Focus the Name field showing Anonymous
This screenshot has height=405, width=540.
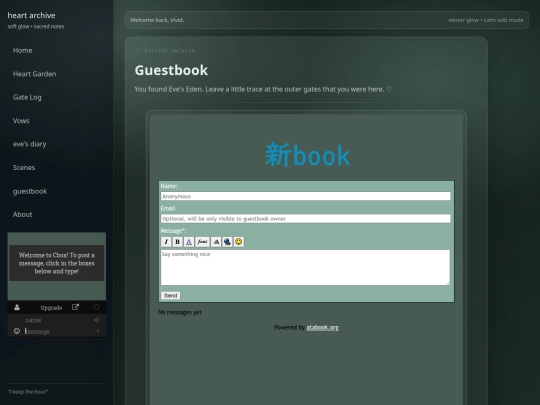click(305, 196)
